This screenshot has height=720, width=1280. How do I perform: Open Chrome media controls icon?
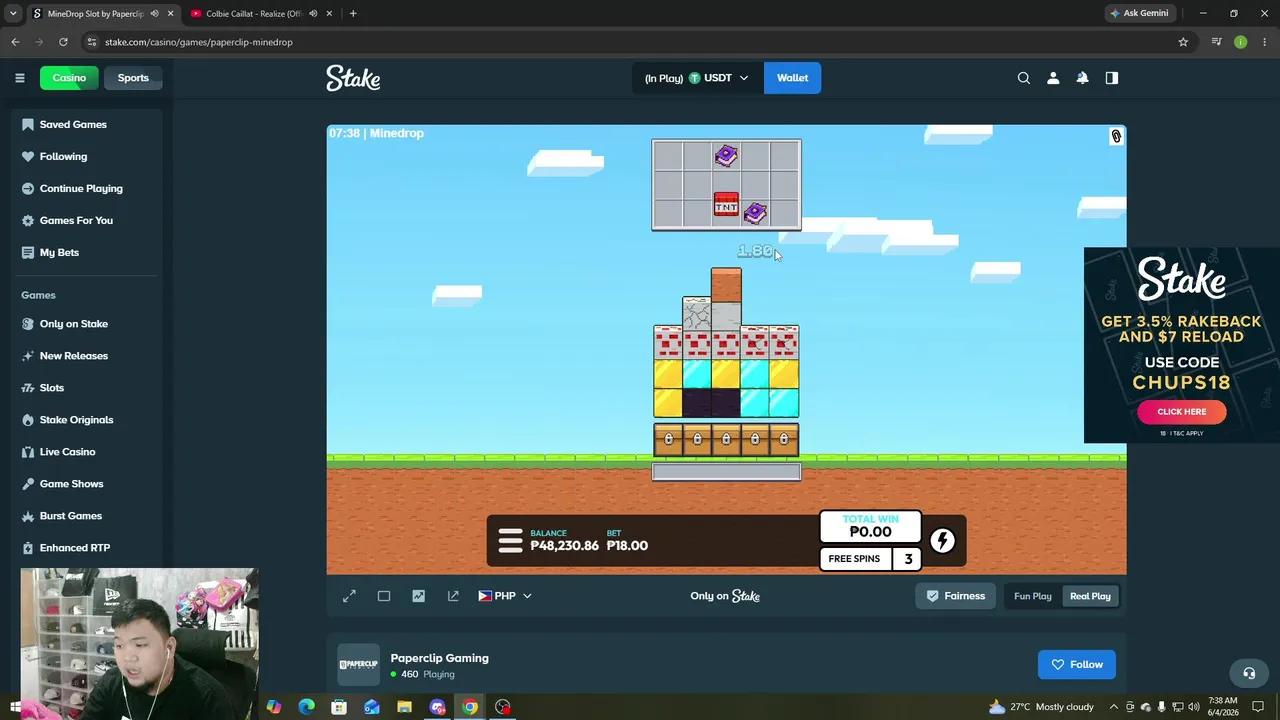coord(1216,42)
